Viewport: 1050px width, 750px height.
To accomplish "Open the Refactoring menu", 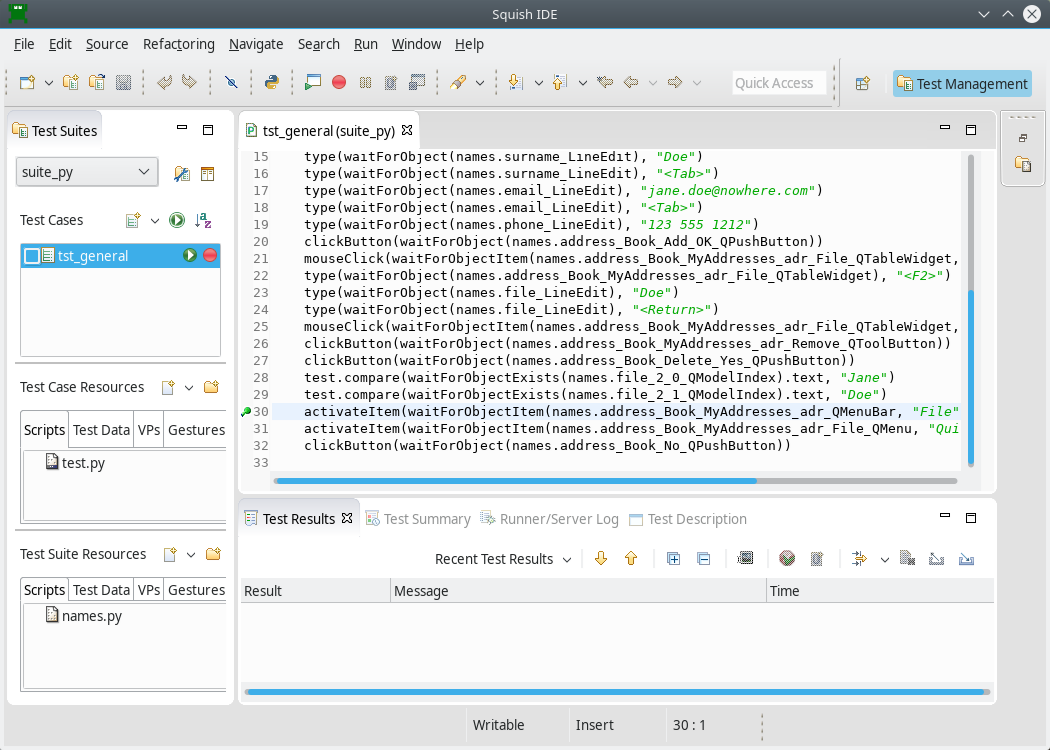I will (178, 44).
